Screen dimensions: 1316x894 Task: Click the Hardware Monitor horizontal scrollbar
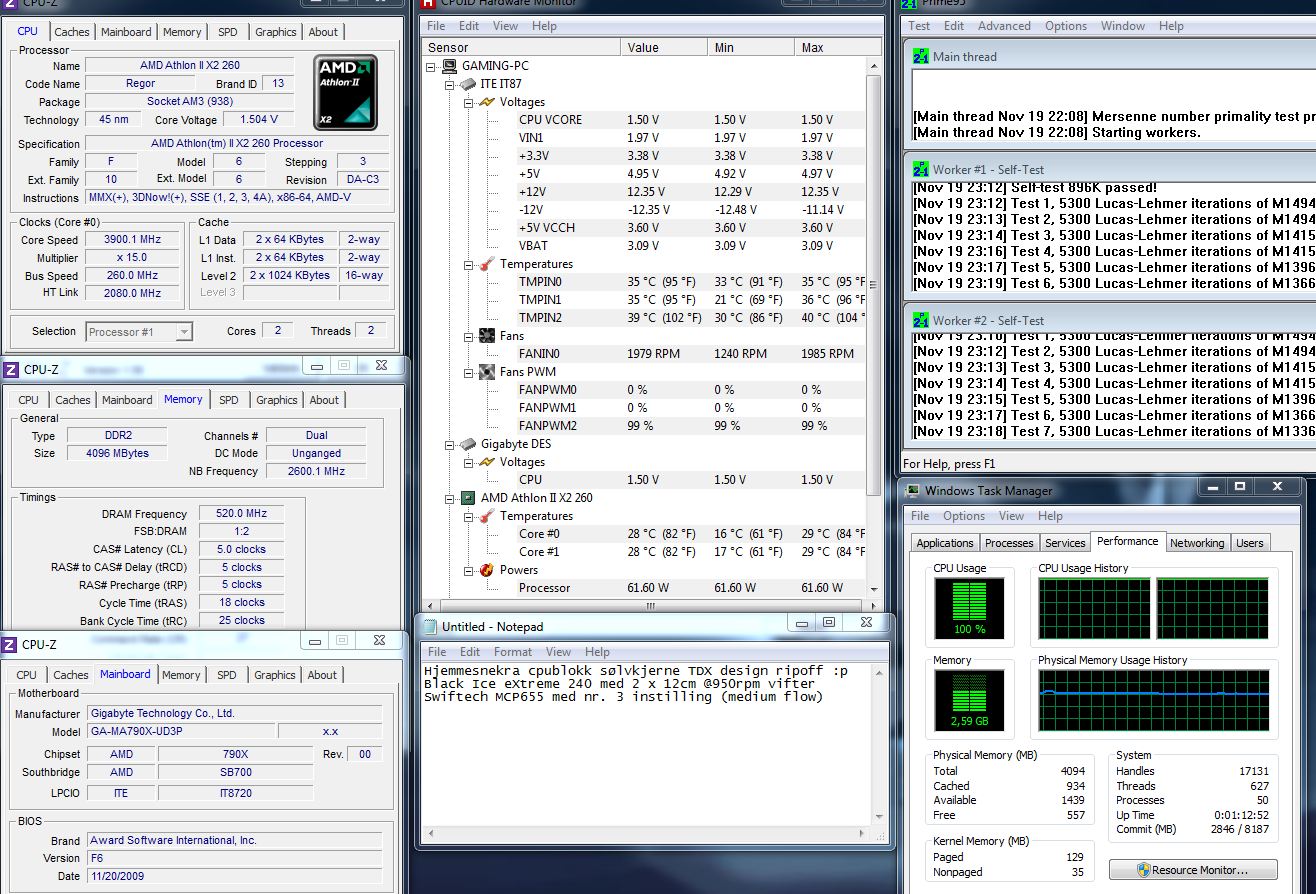pos(650,606)
